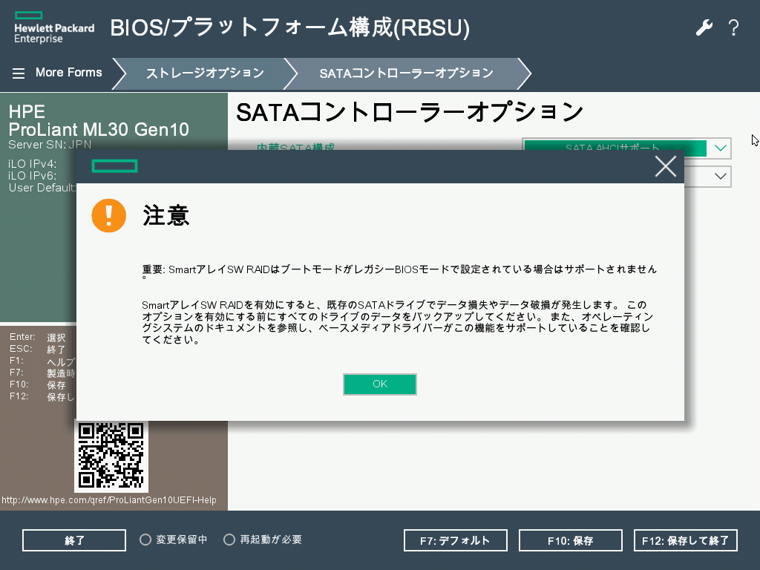Confirm the warning with OK button
This screenshot has width=760, height=570.
pyautogui.click(x=380, y=384)
